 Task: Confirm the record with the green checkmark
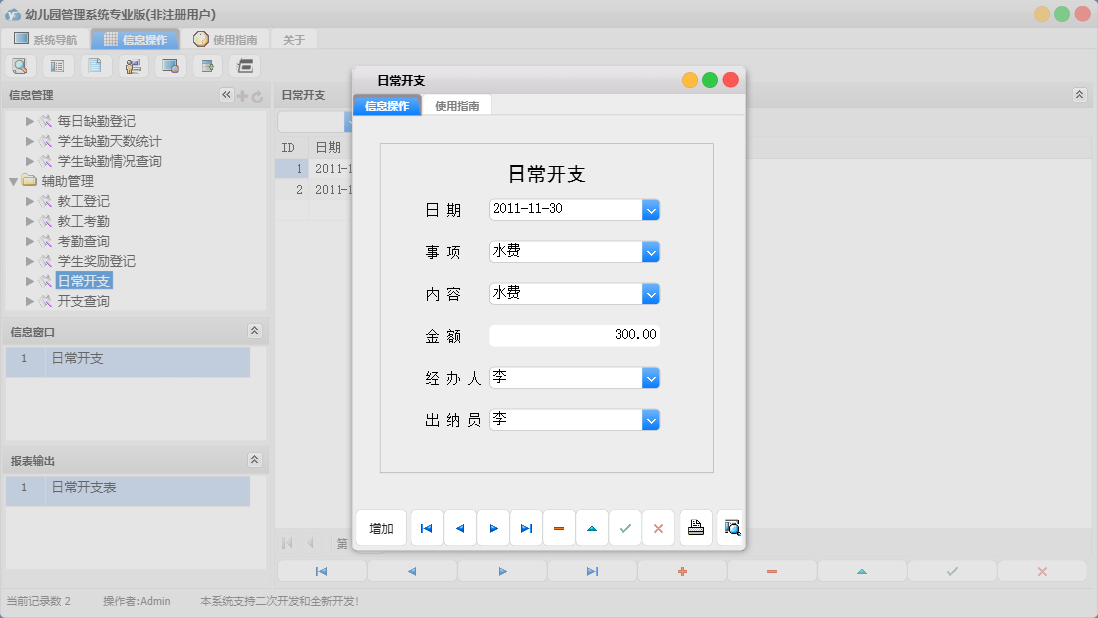coord(625,528)
